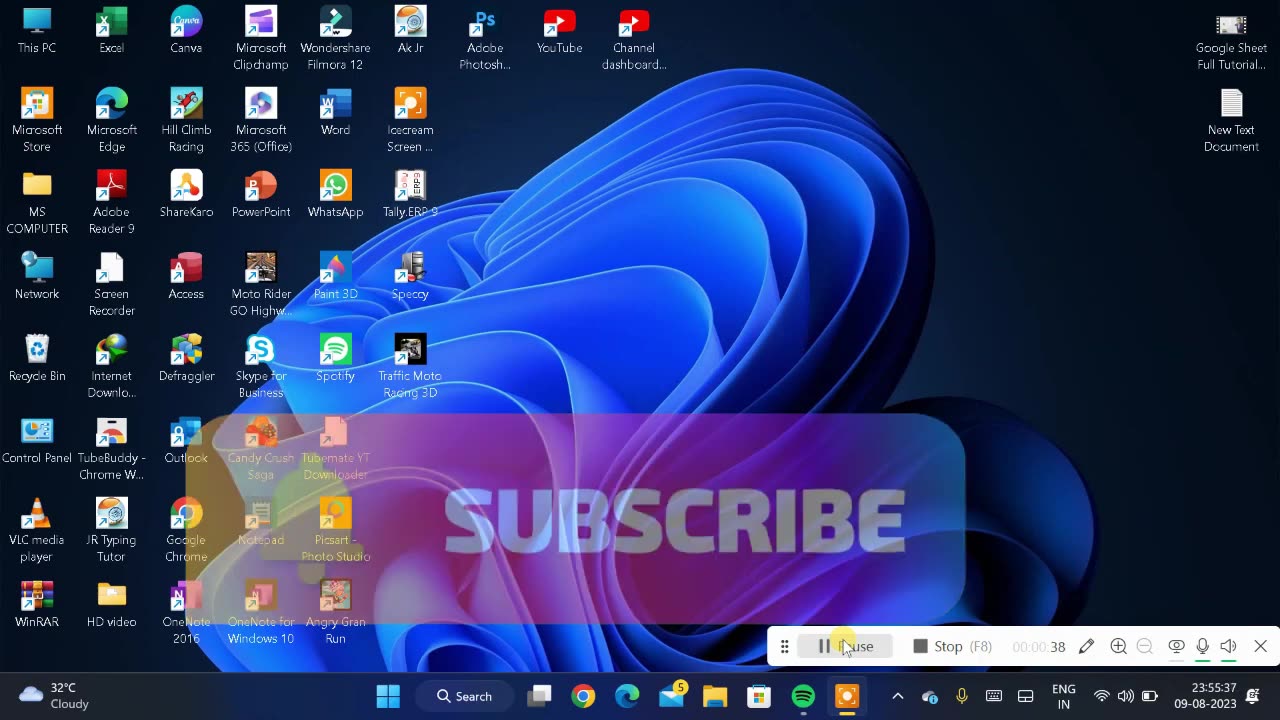Select Google Sheet Full Tutorial file
Screen dimensions: 1280x720
click(x=1231, y=40)
